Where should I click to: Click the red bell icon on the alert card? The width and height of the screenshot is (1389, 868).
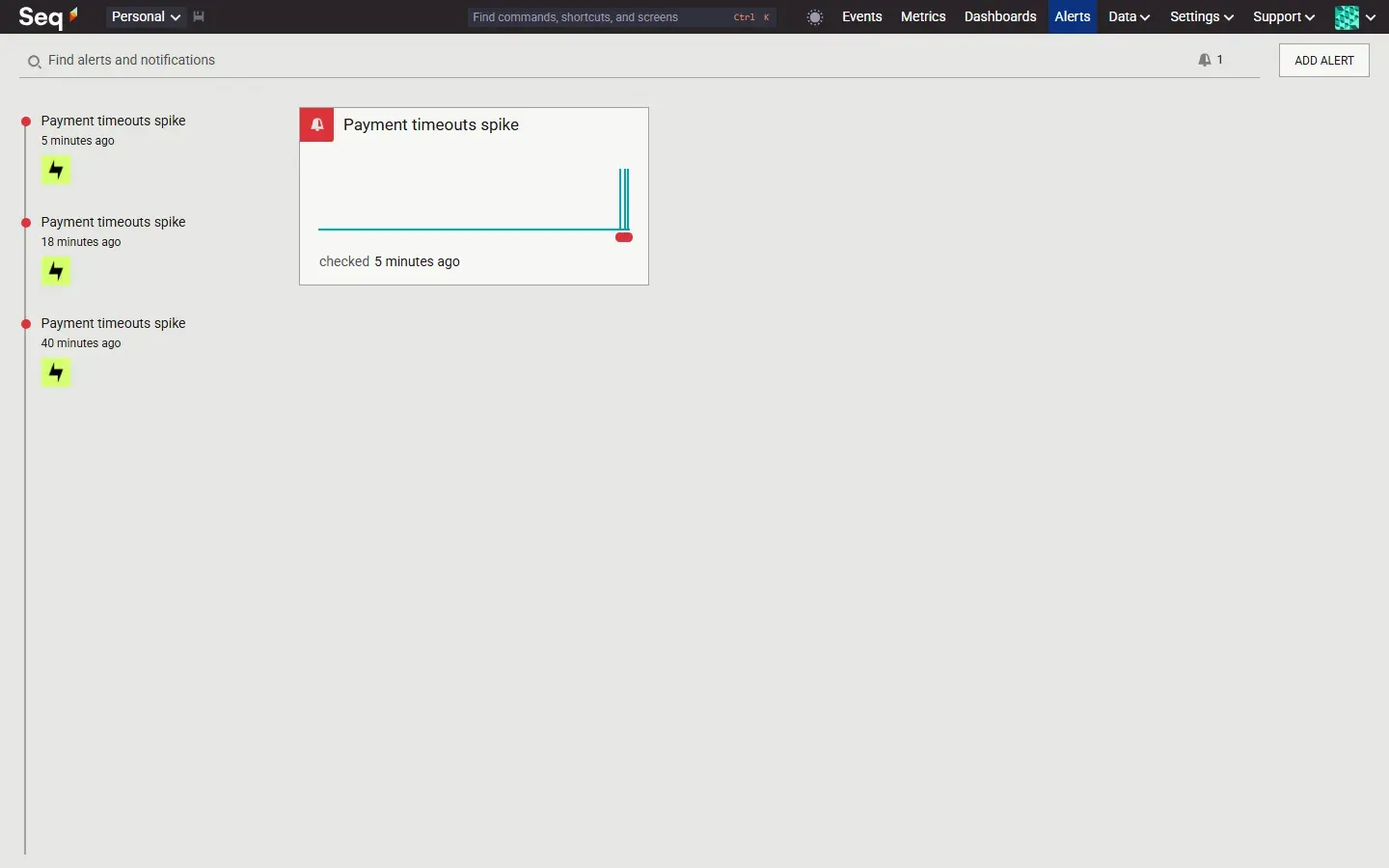(317, 124)
